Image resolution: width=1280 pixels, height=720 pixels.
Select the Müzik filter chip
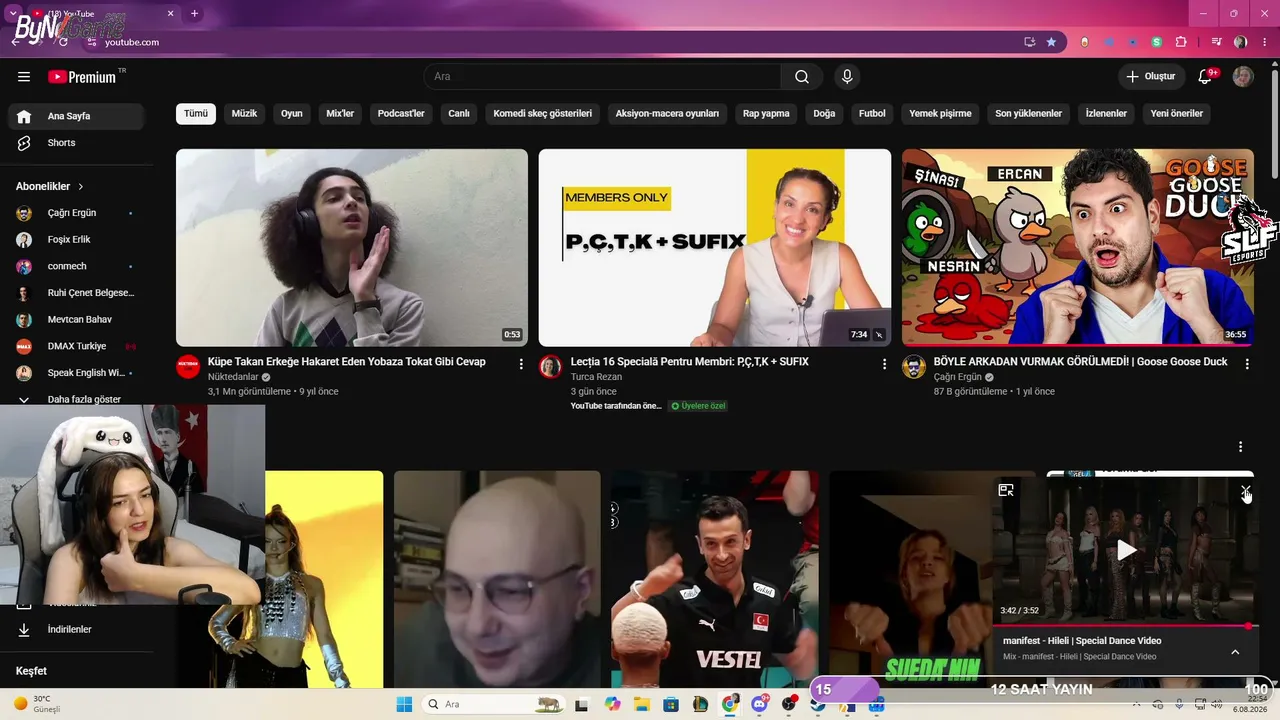point(245,114)
